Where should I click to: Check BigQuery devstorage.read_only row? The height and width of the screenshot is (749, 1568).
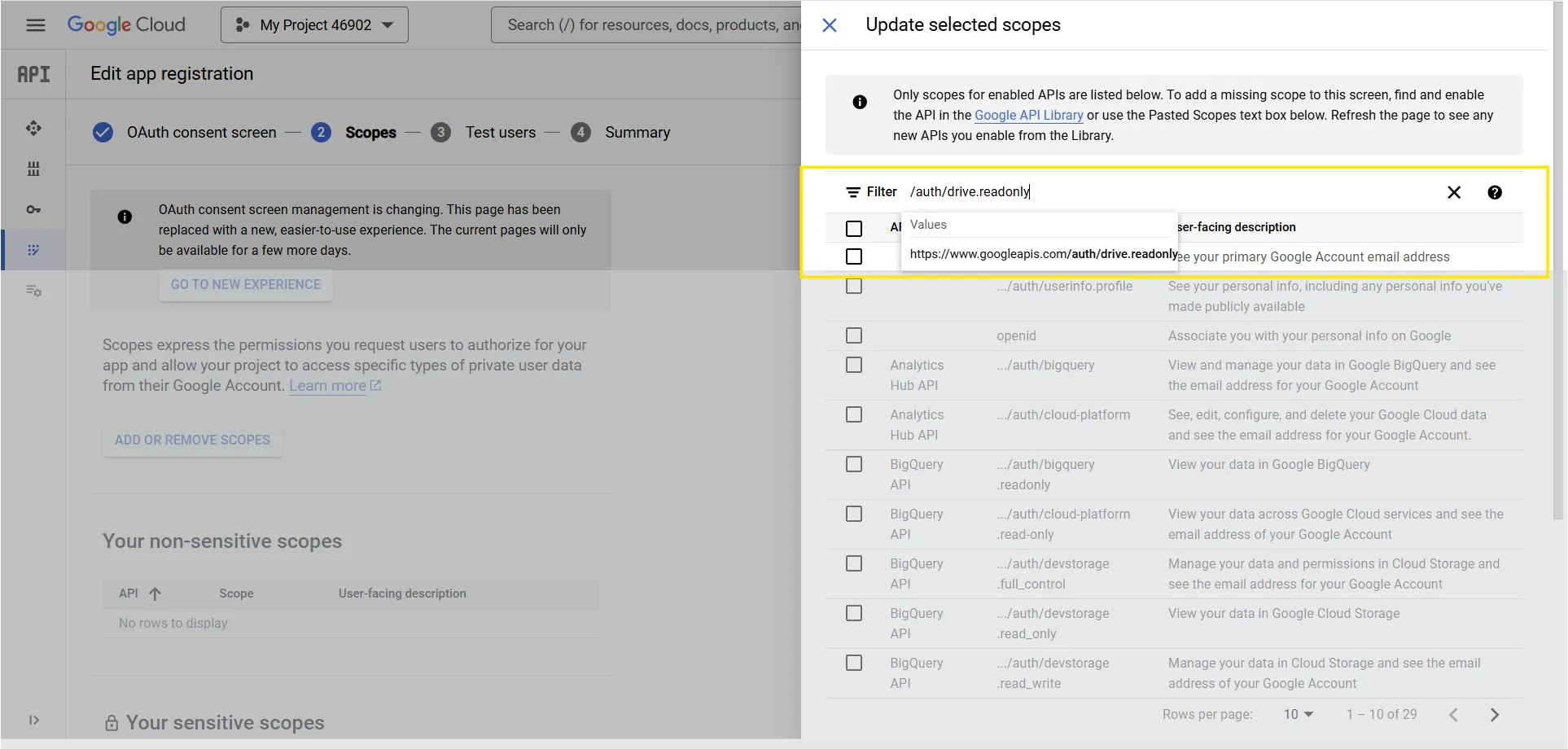(854, 613)
